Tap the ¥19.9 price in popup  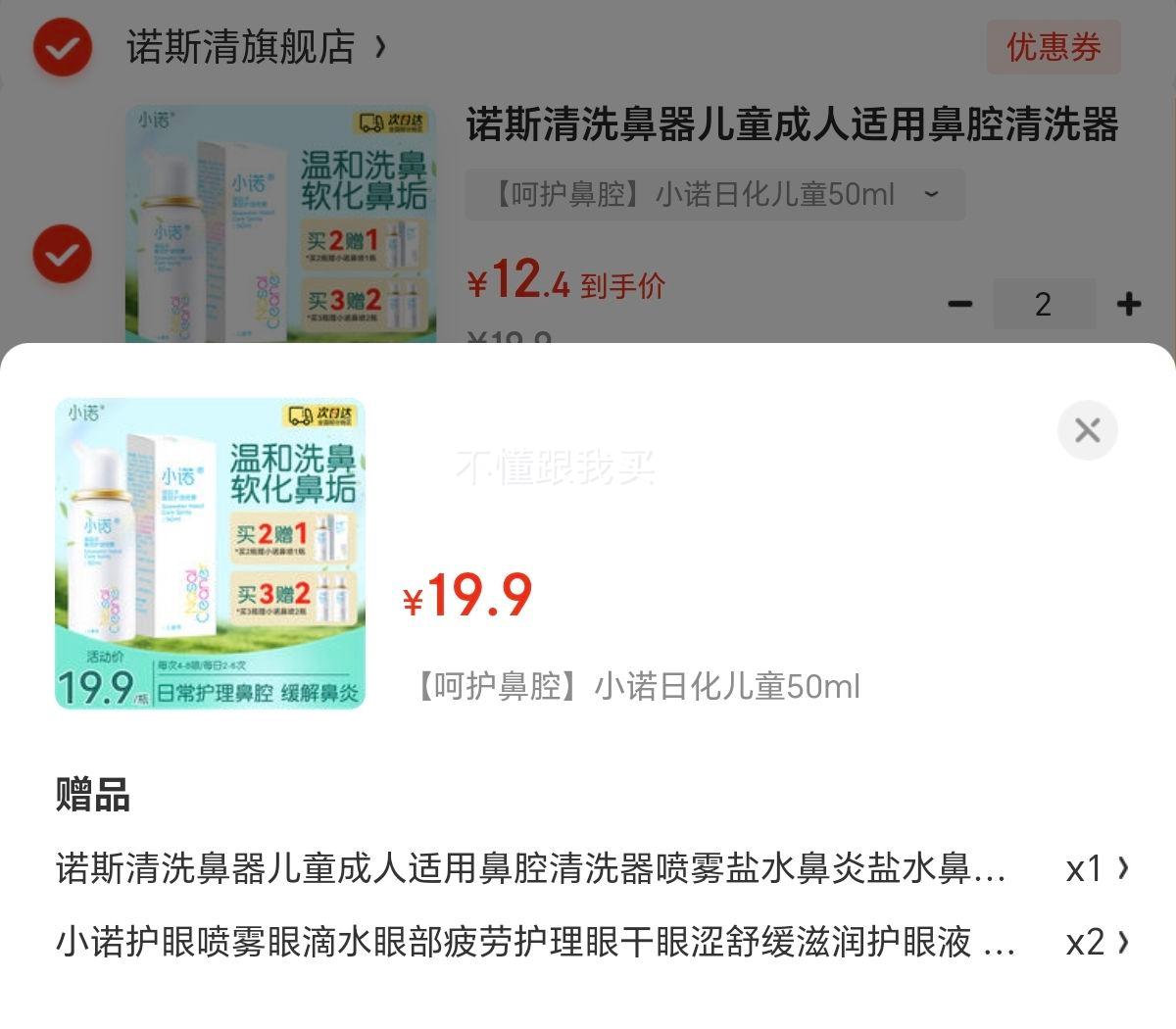click(467, 595)
